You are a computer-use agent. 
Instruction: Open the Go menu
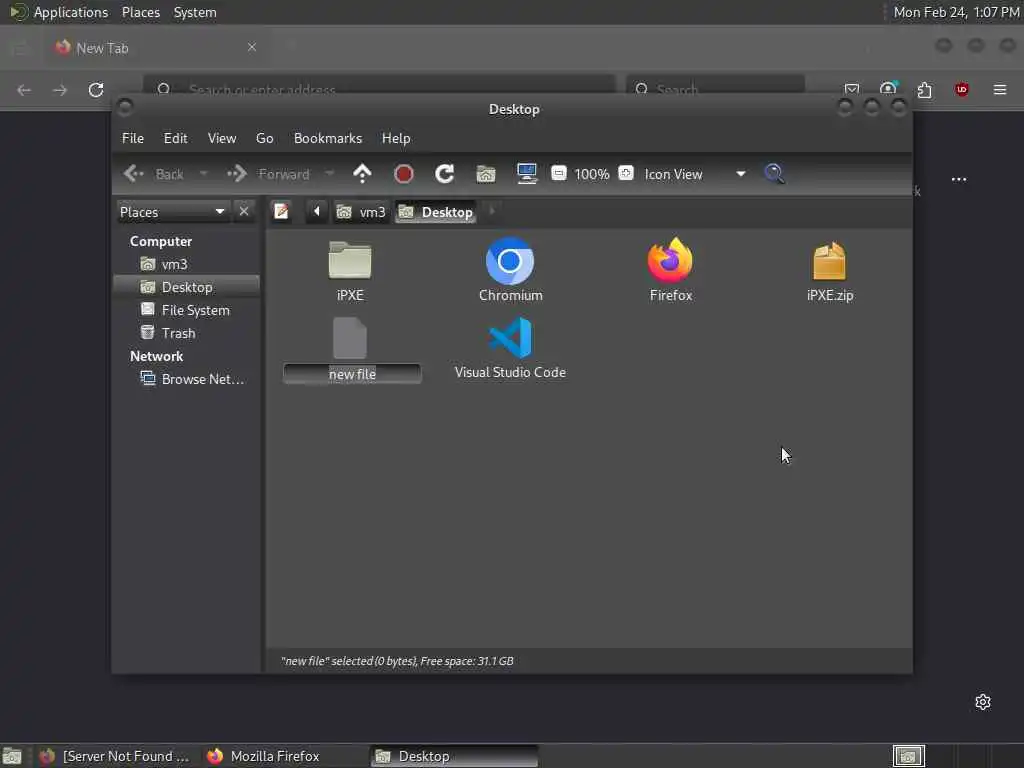[x=264, y=138]
